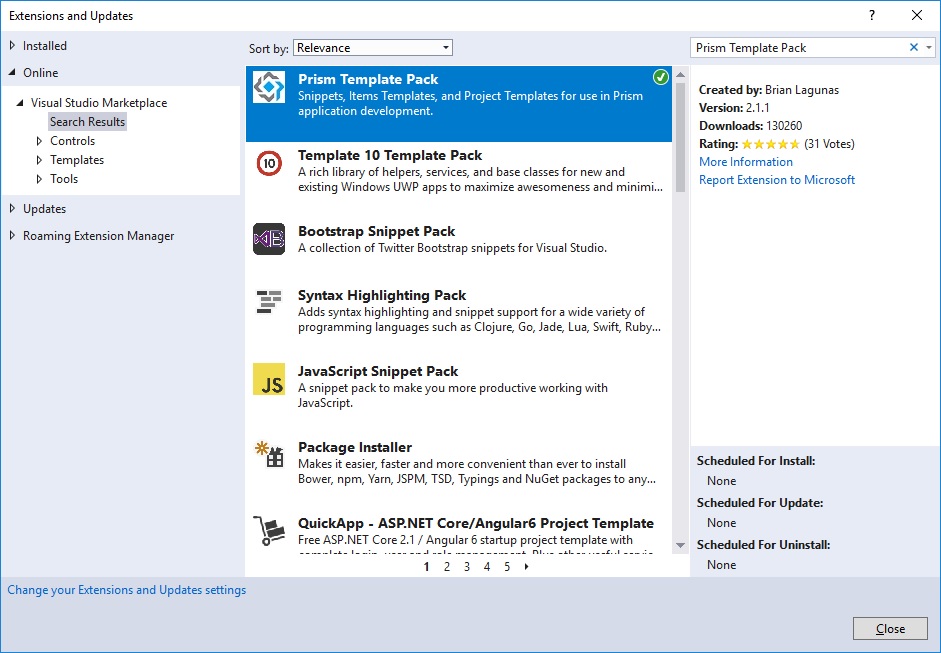
Task: Click the Package Installer gift icon
Action: point(269,454)
